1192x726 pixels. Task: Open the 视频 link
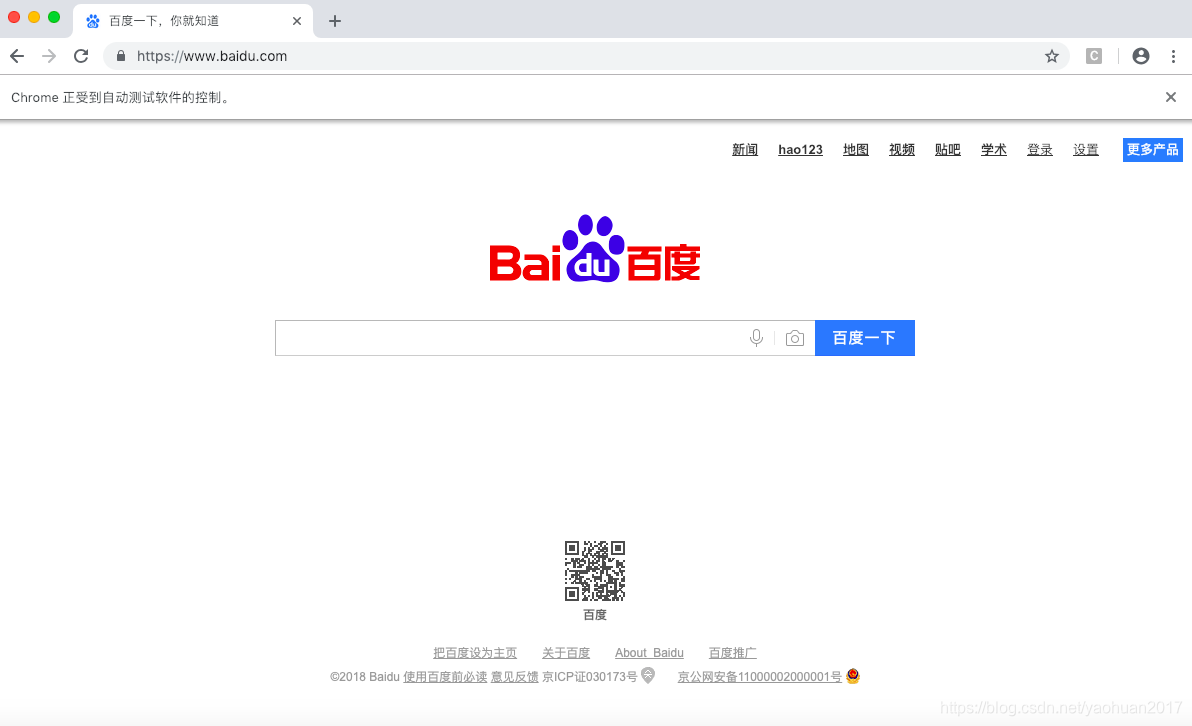coord(902,150)
